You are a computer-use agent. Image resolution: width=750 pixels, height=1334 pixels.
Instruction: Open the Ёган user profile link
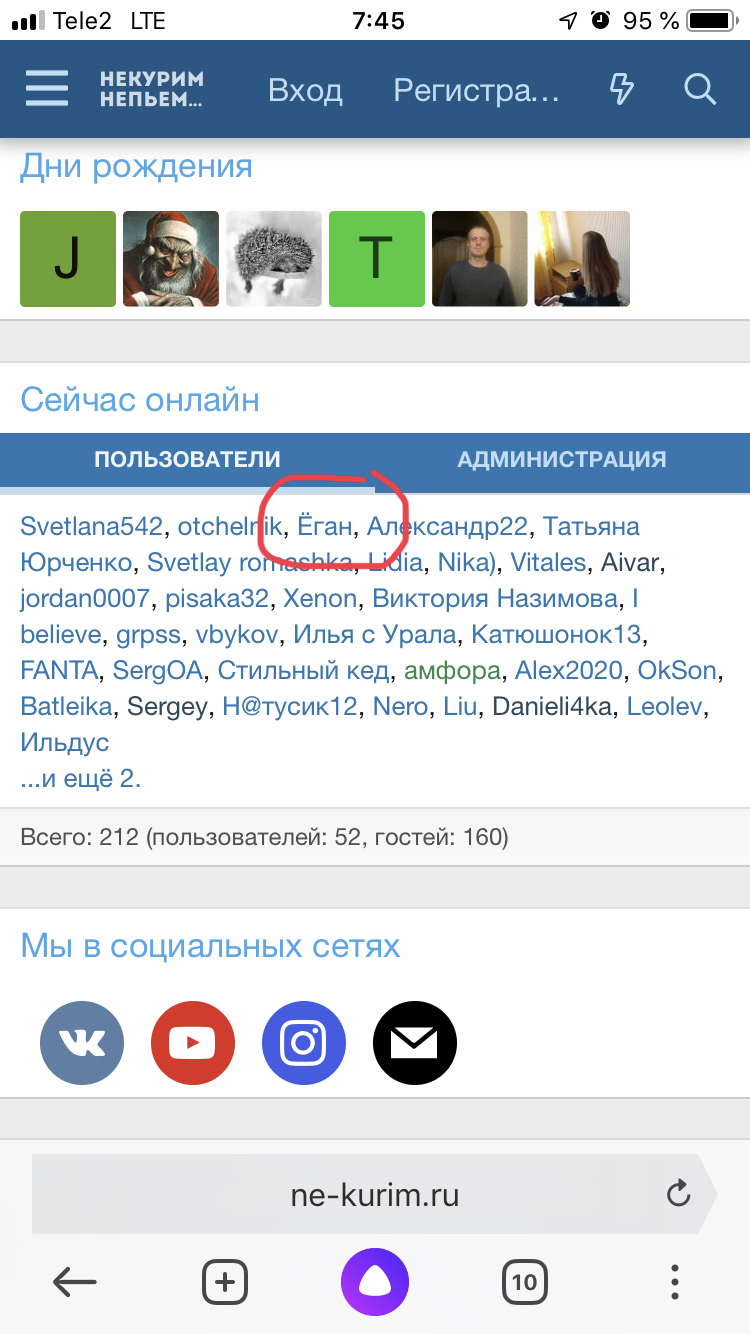(x=325, y=527)
